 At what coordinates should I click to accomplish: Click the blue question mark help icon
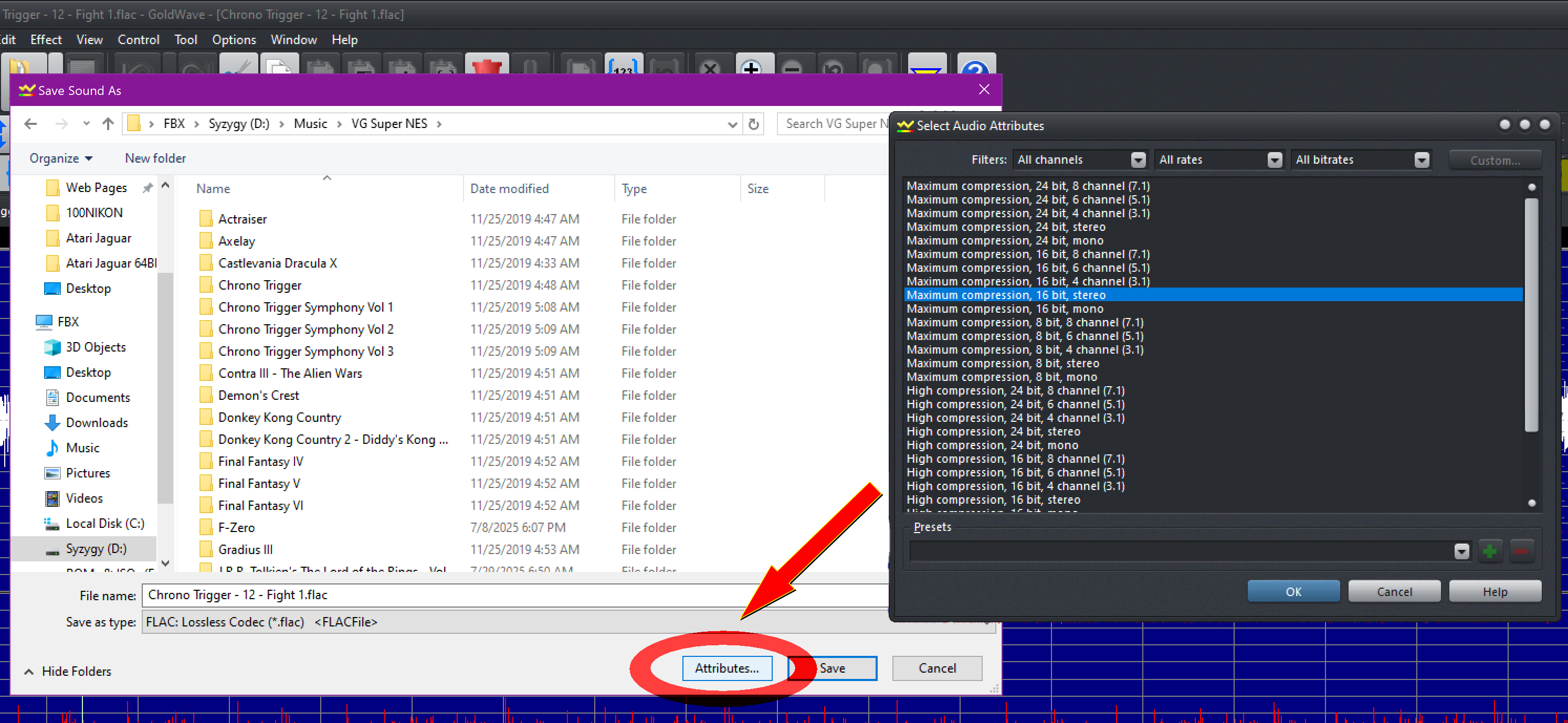[x=976, y=67]
